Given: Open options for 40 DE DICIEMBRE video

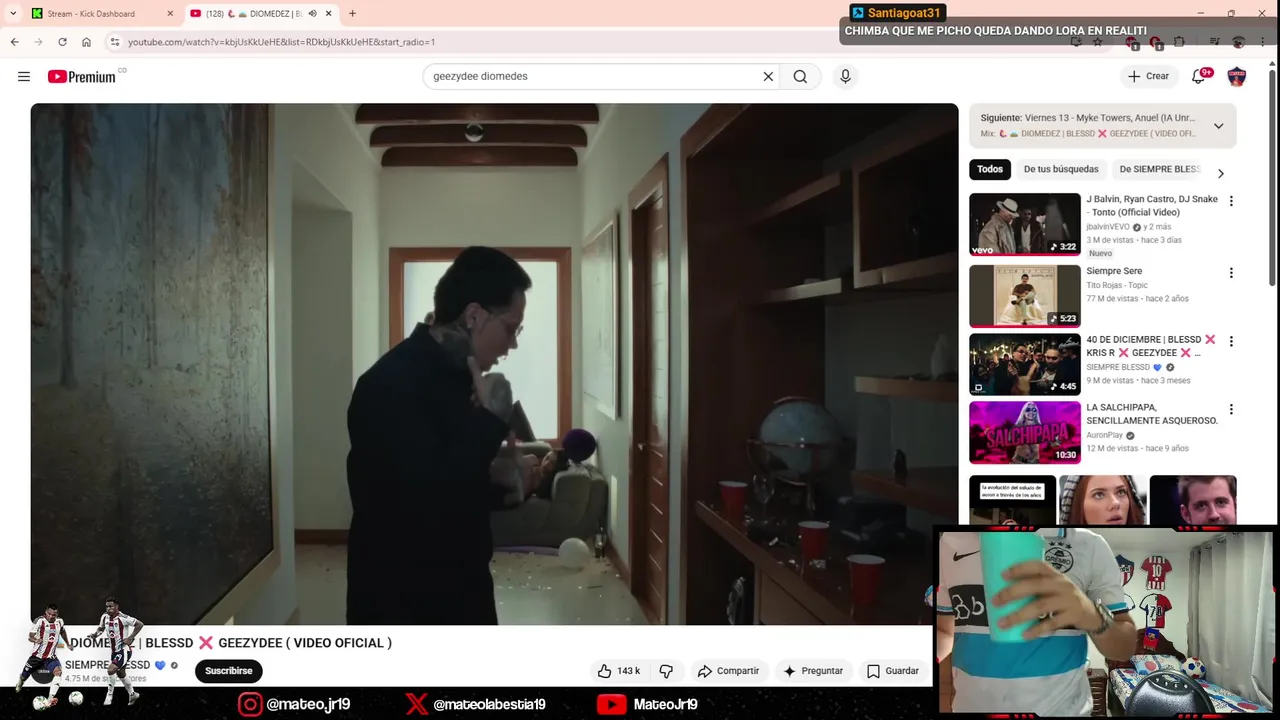Looking at the screenshot, I should pyautogui.click(x=1231, y=341).
